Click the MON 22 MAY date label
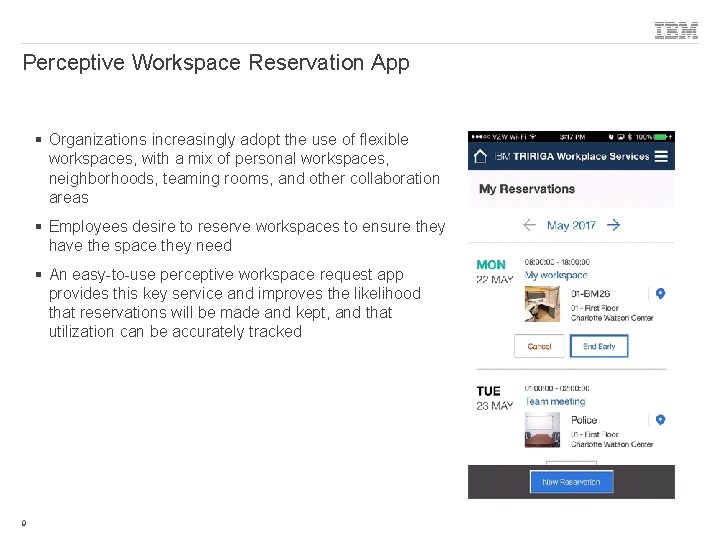The height and width of the screenshot is (540, 720). 495,272
